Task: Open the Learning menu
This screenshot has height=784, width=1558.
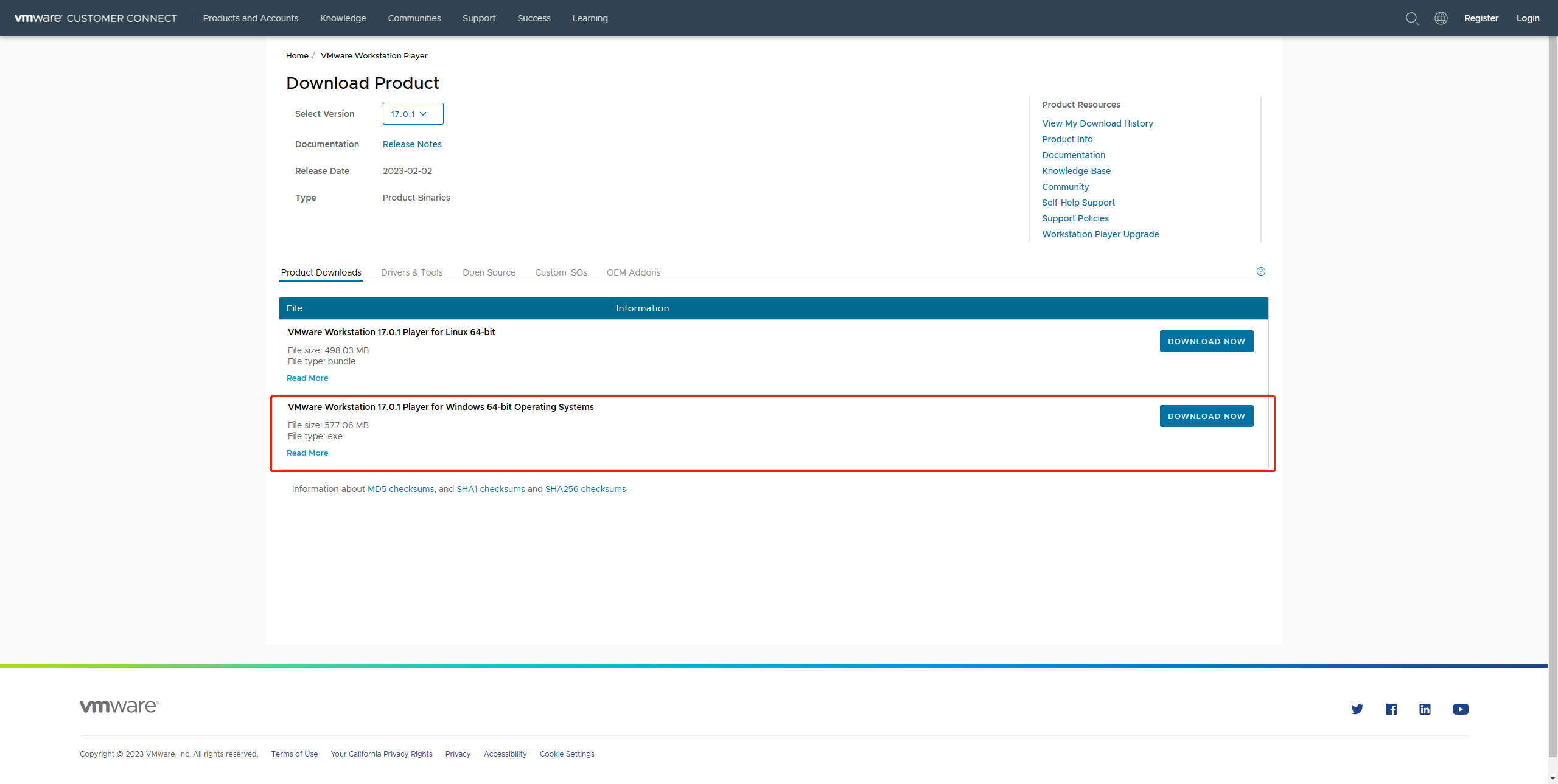Action: 590,18
